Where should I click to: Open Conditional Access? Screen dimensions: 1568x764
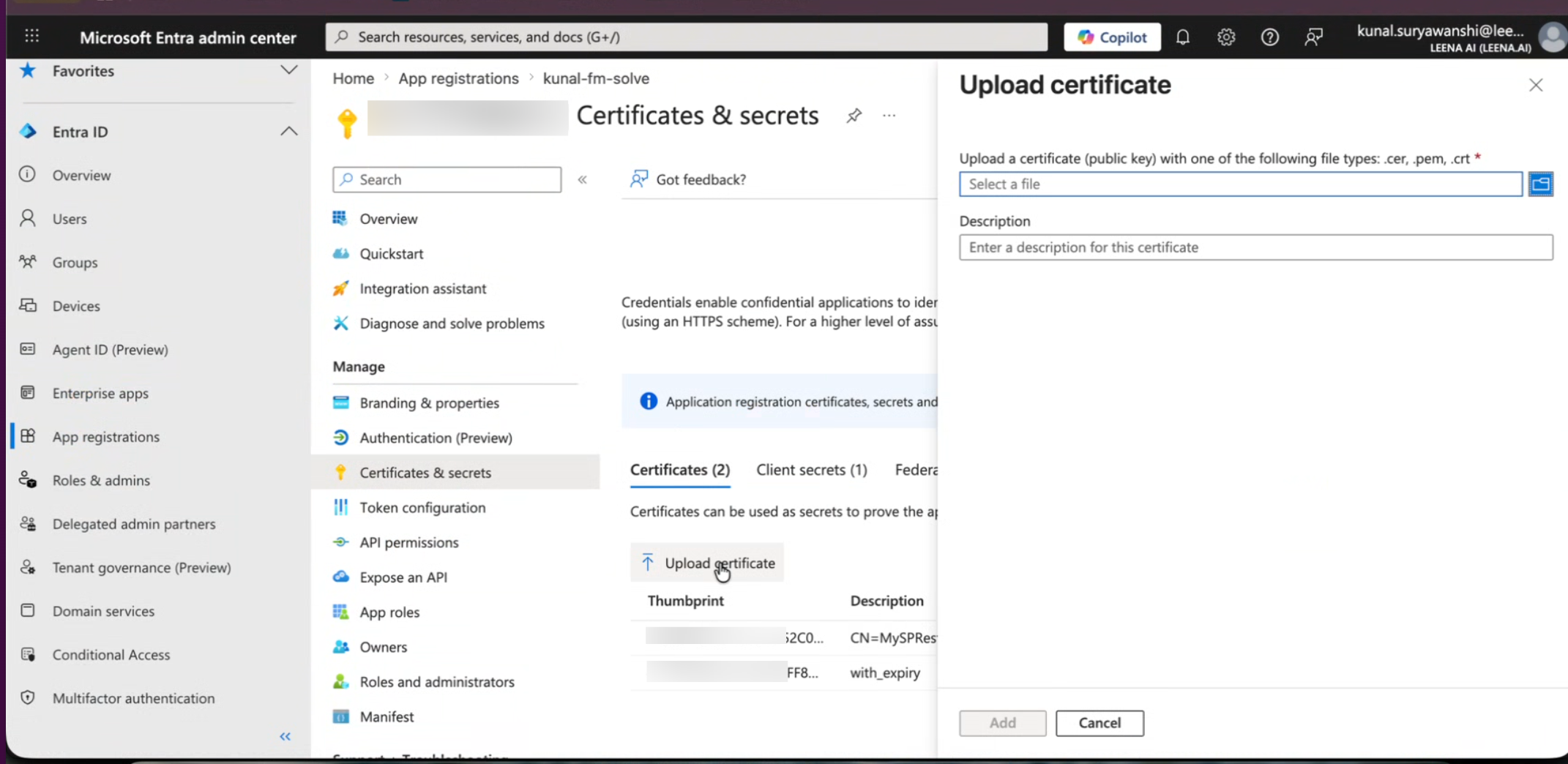click(111, 654)
